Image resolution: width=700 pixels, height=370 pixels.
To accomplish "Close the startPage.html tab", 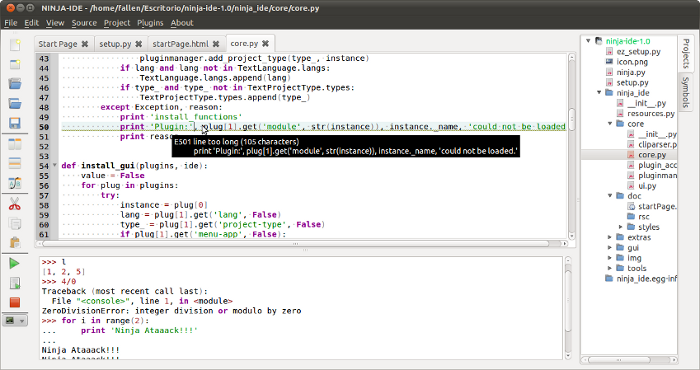I will (x=216, y=44).
